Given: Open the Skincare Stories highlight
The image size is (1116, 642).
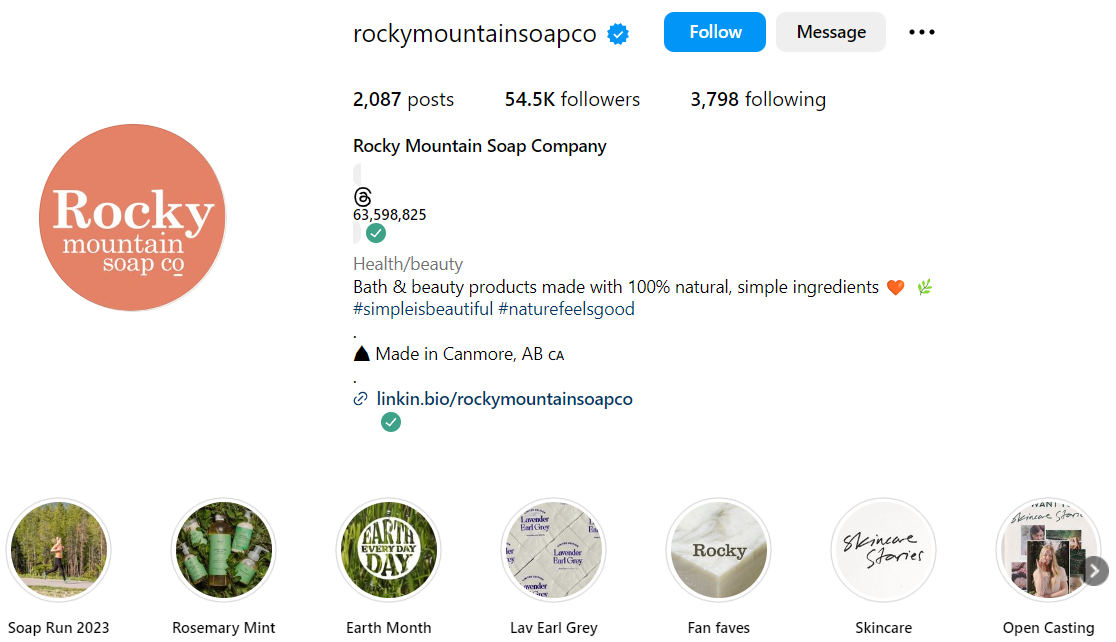Looking at the screenshot, I should pos(883,549).
